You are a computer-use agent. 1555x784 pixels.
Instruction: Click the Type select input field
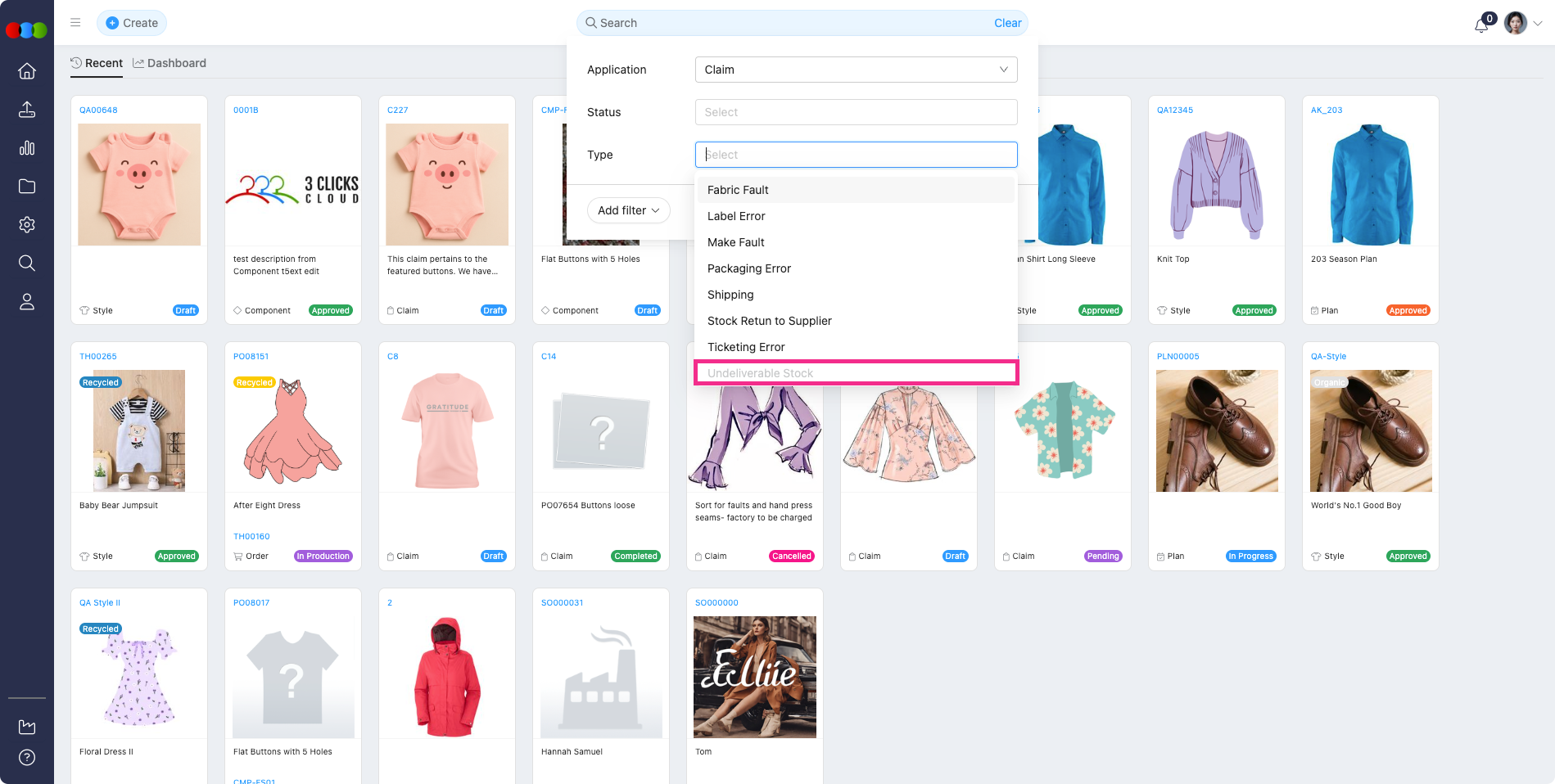(x=856, y=155)
